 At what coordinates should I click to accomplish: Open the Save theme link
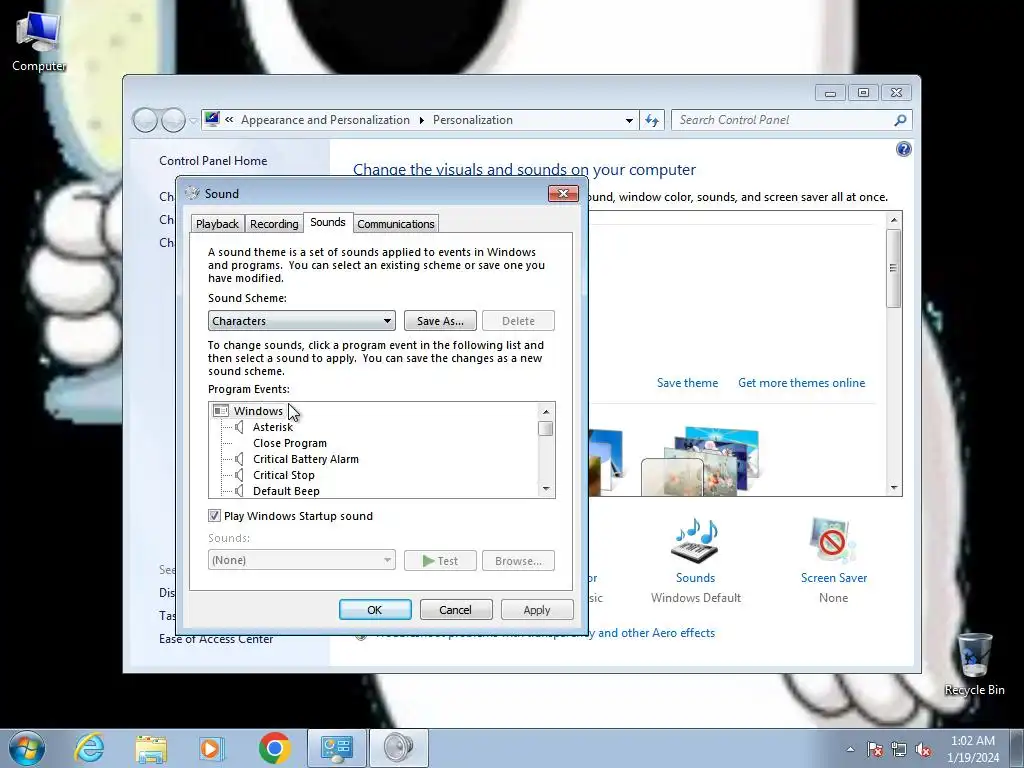pos(687,383)
